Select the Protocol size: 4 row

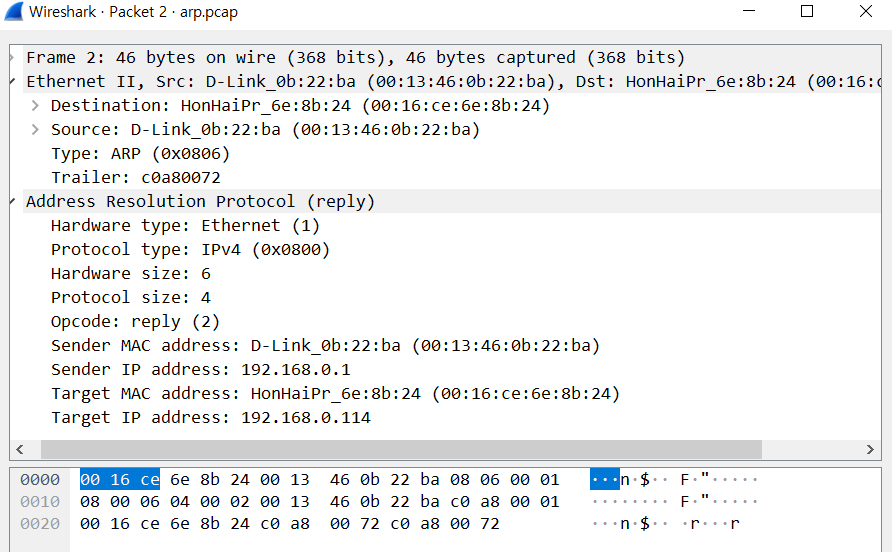tap(131, 298)
